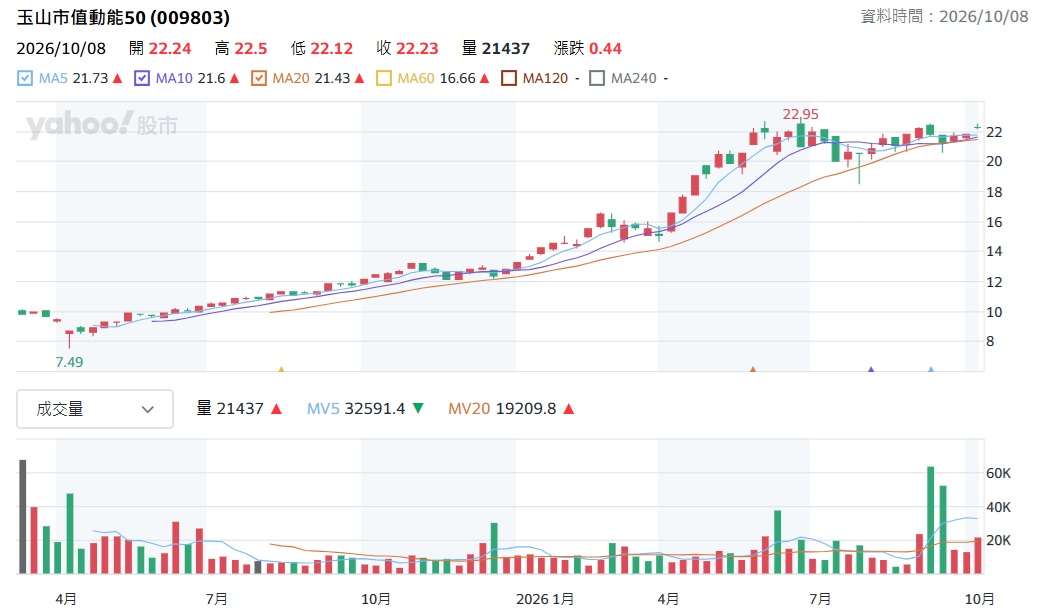1049x616 pixels.
Task: Click the red up arrow beside MA5 21.73
Action: [118, 78]
